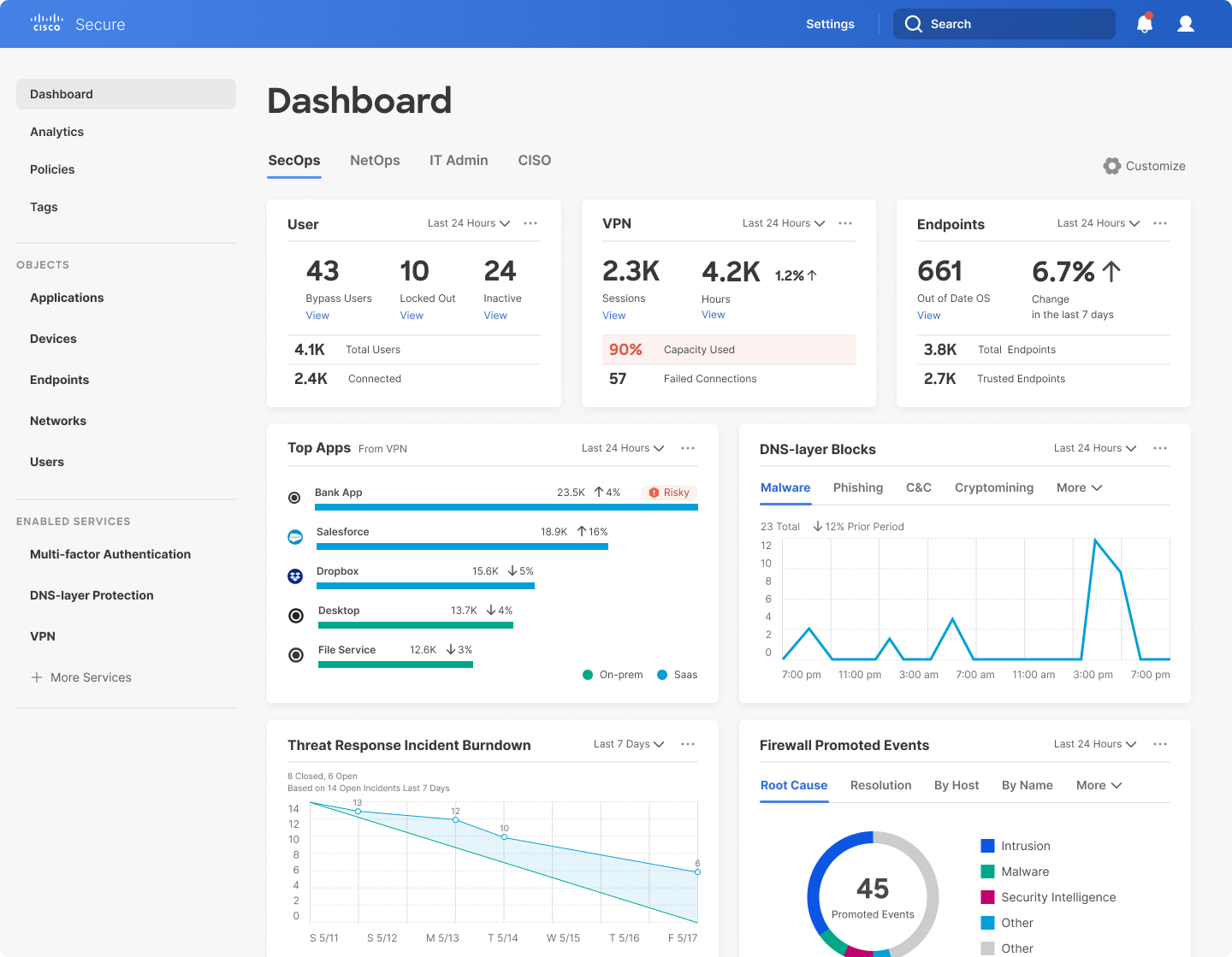
Task: Open Applications under Objects
Action: (x=67, y=298)
